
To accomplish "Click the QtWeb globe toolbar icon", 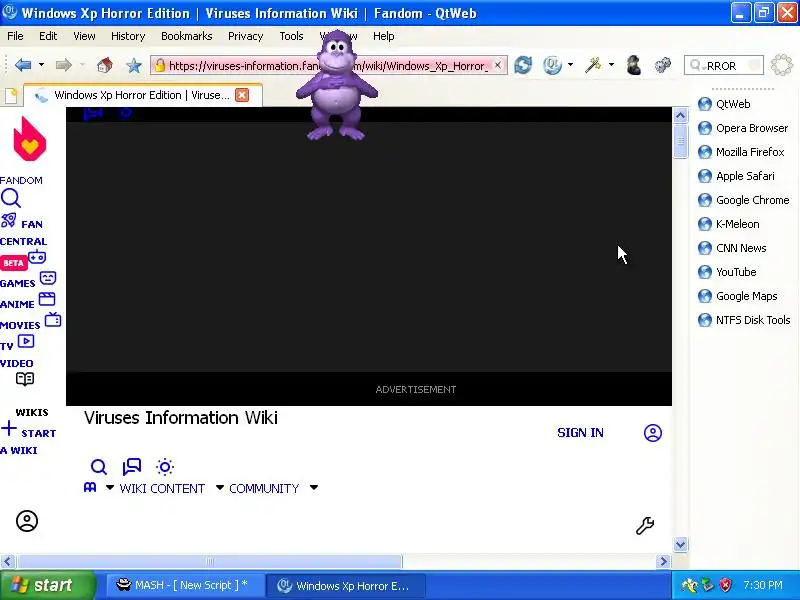I will click(x=552, y=65).
